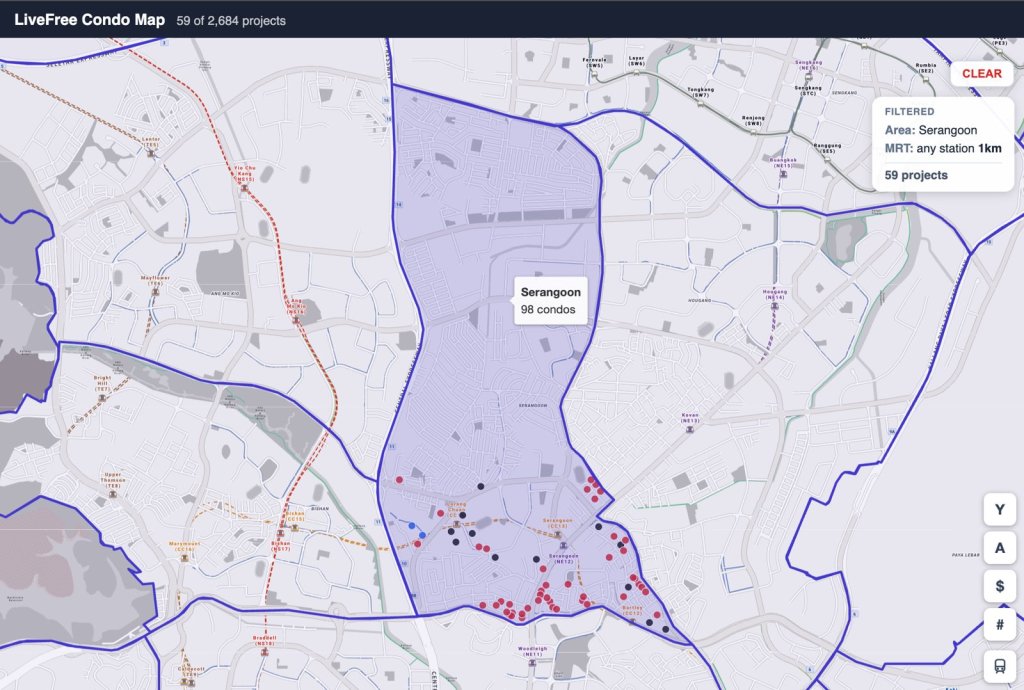
Task: Click the Lentor (TE5) station marker
Action: pos(151,153)
